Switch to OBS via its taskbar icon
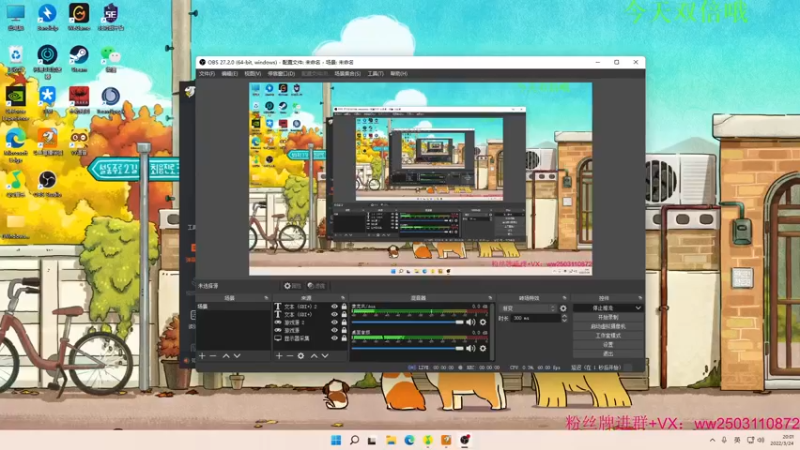Image resolution: width=800 pixels, height=450 pixels. pos(465,440)
